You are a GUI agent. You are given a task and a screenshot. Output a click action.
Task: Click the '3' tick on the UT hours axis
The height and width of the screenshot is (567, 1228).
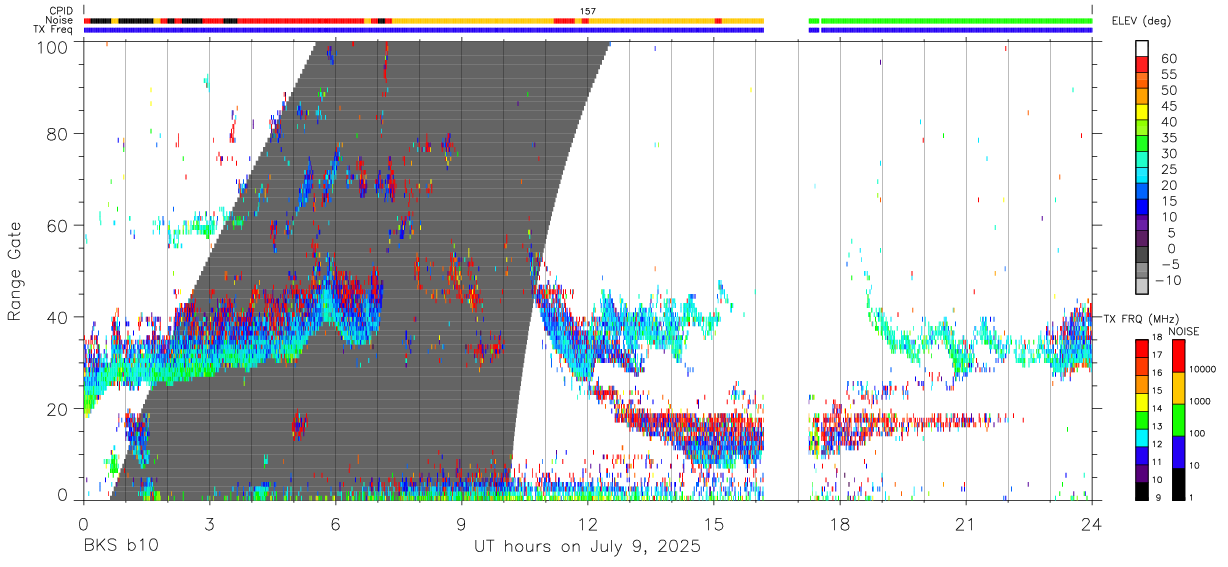[209, 524]
